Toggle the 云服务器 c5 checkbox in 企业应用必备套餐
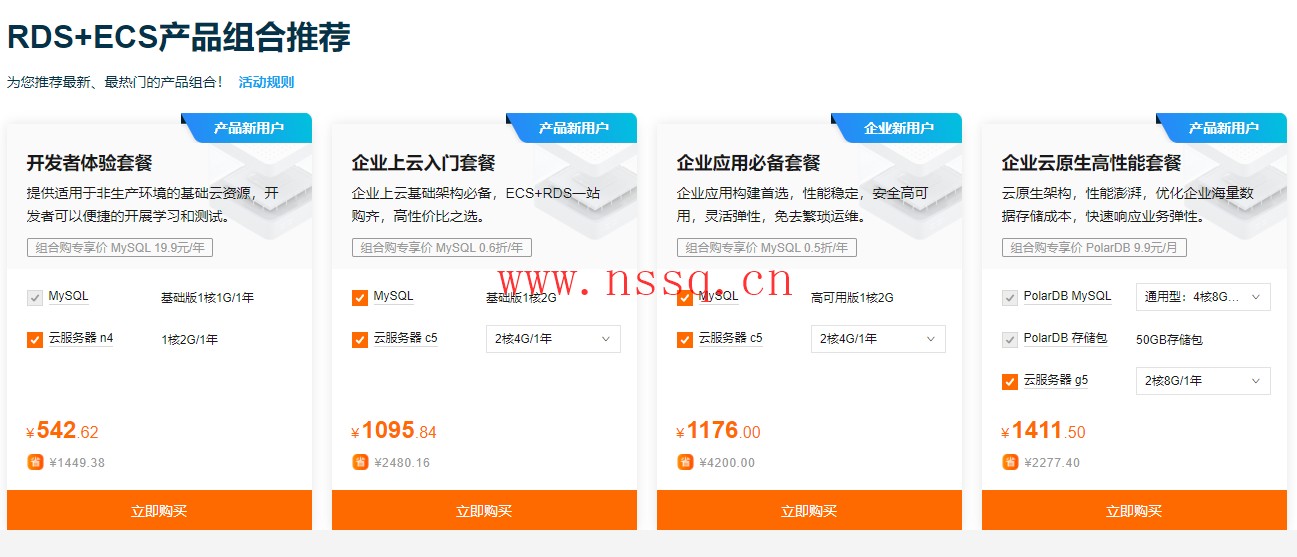This screenshot has width=1297, height=557. (x=685, y=339)
